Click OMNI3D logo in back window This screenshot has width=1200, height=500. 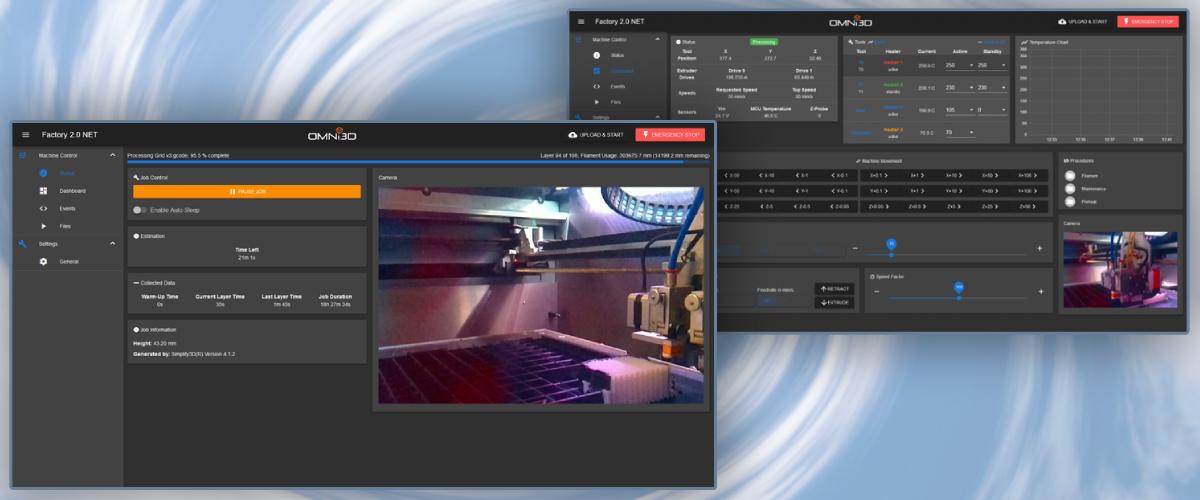click(850, 21)
